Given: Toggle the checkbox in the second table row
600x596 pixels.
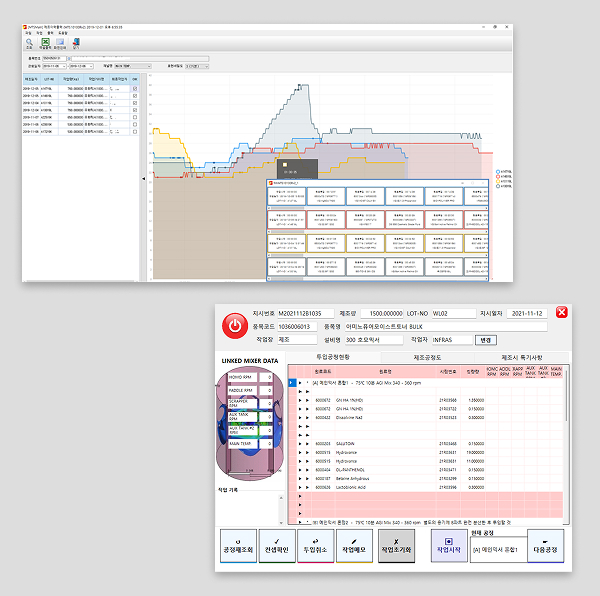Looking at the screenshot, I should pos(135,97).
